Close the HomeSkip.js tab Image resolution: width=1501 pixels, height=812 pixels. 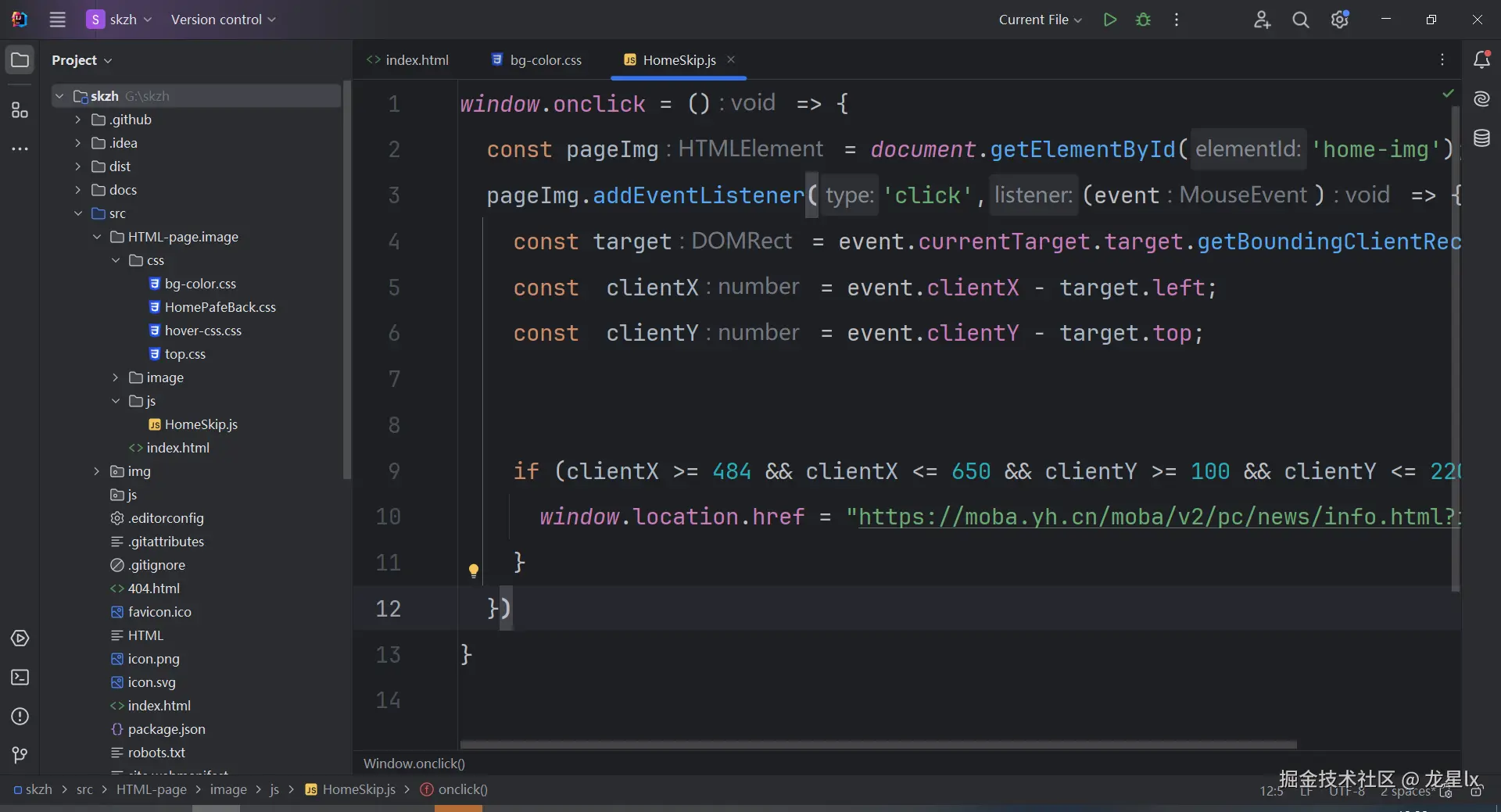coord(731,59)
